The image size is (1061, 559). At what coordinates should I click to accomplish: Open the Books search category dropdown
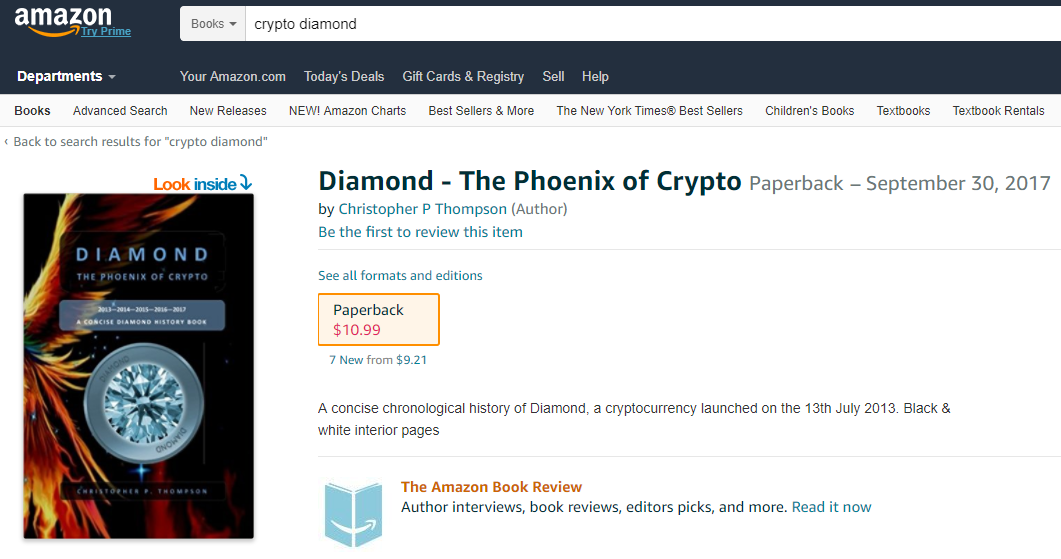point(213,24)
